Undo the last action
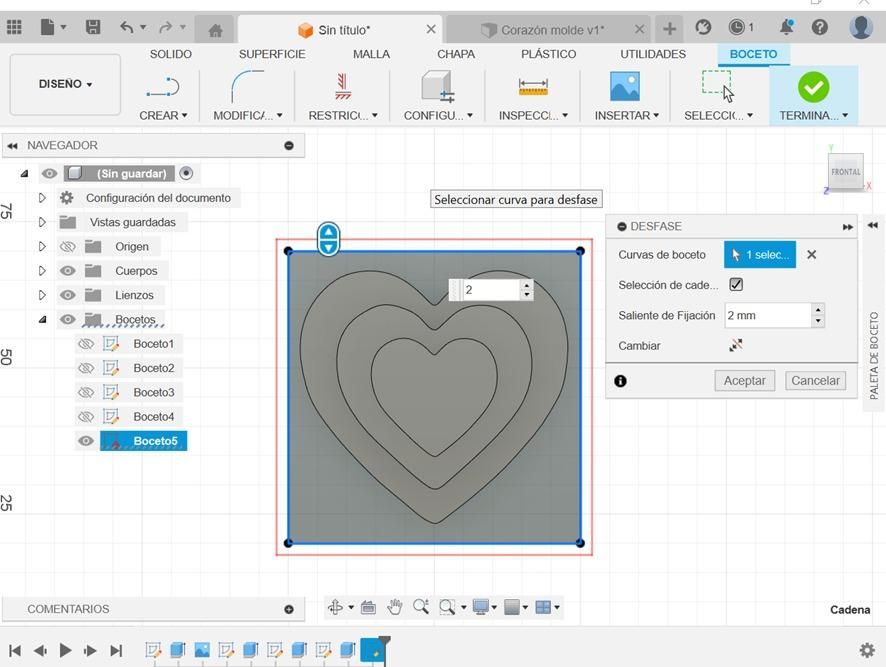Screen dimensions: 886x667 pyautogui.click(x=127, y=27)
